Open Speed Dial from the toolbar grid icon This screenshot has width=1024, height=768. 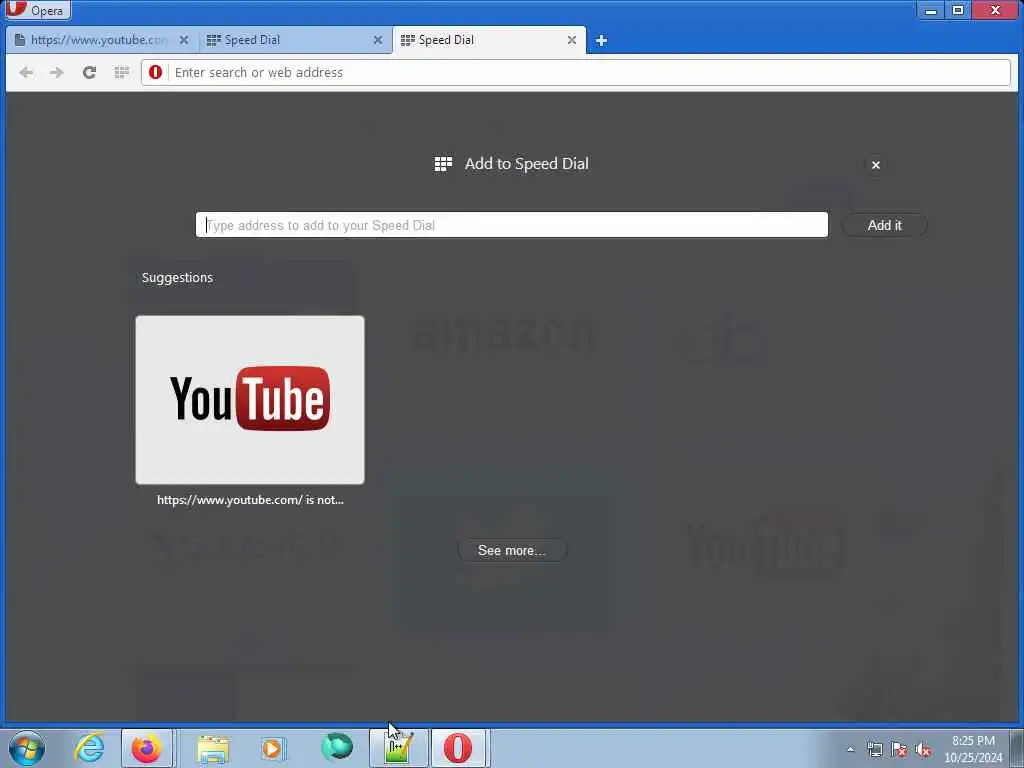pyautogui.click(x=121, y=72)
